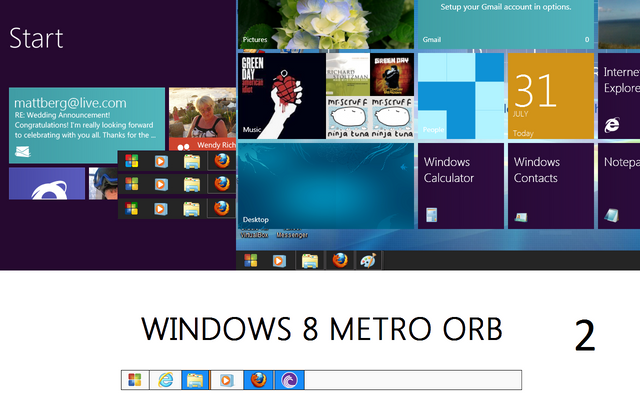
Task: Open the Wendy Rich photo tile
Action: (202, 118)
